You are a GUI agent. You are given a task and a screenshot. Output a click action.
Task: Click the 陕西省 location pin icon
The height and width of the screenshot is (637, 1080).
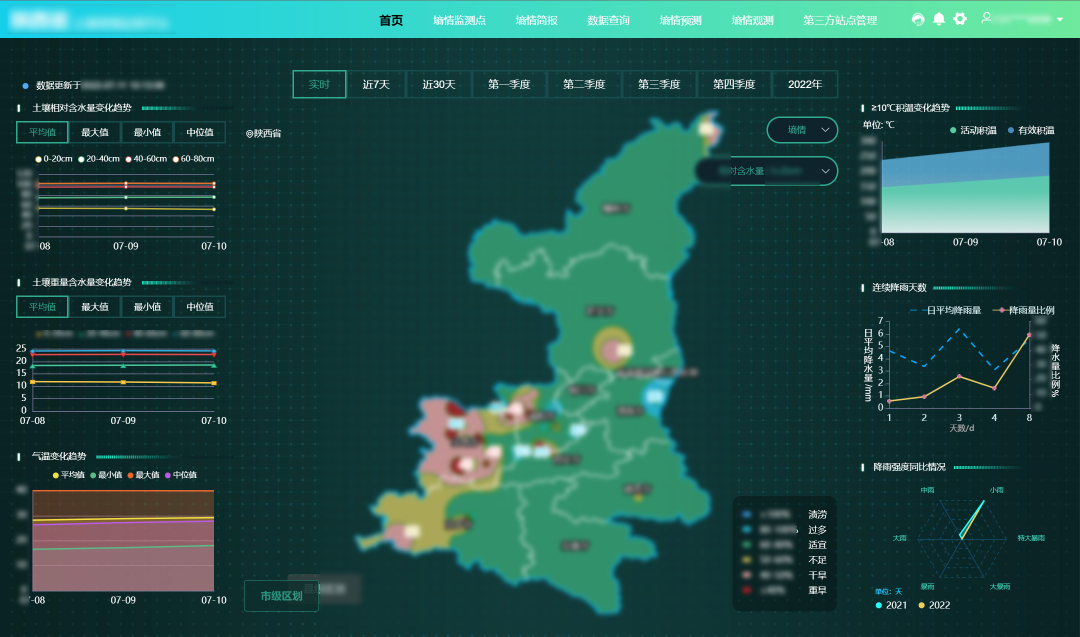(249, 133)
